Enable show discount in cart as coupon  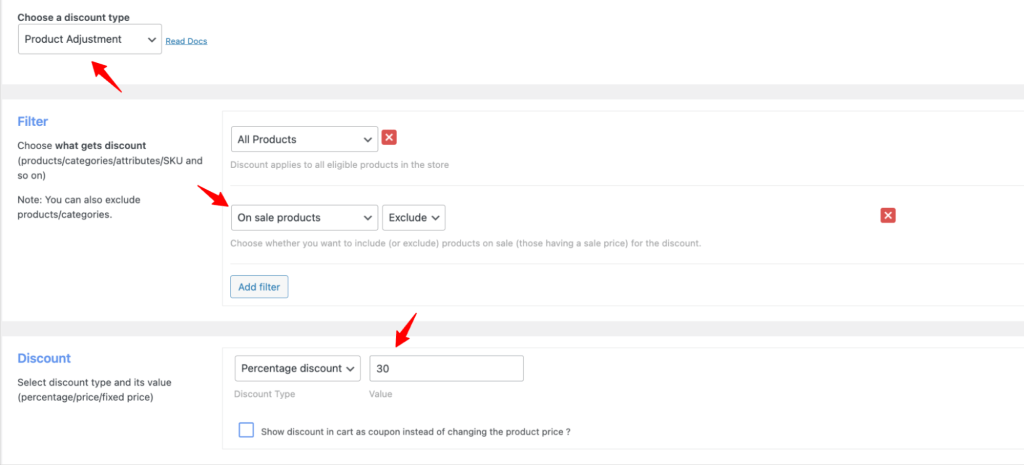point(246,431)
